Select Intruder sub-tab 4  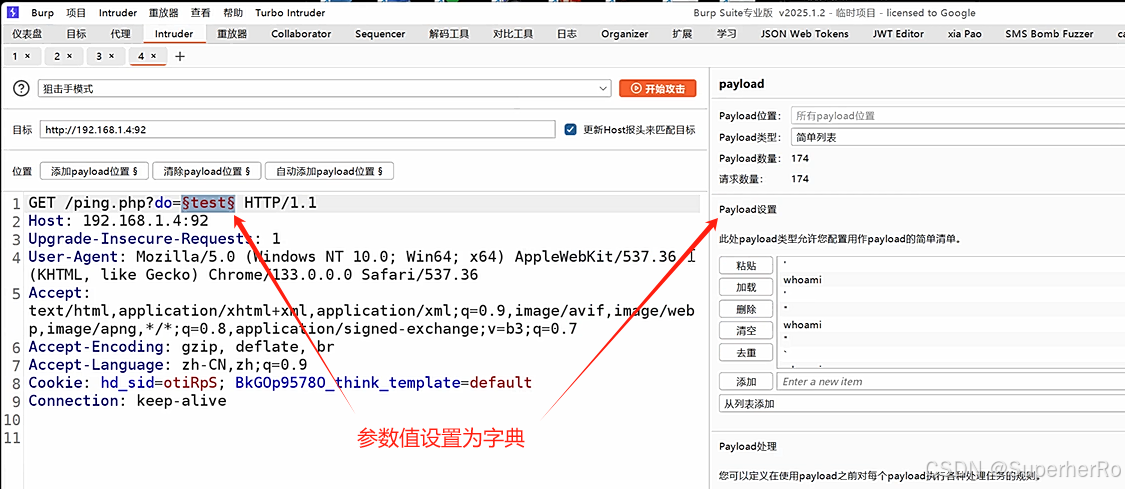pyautogui.click(x=141, y=56)
